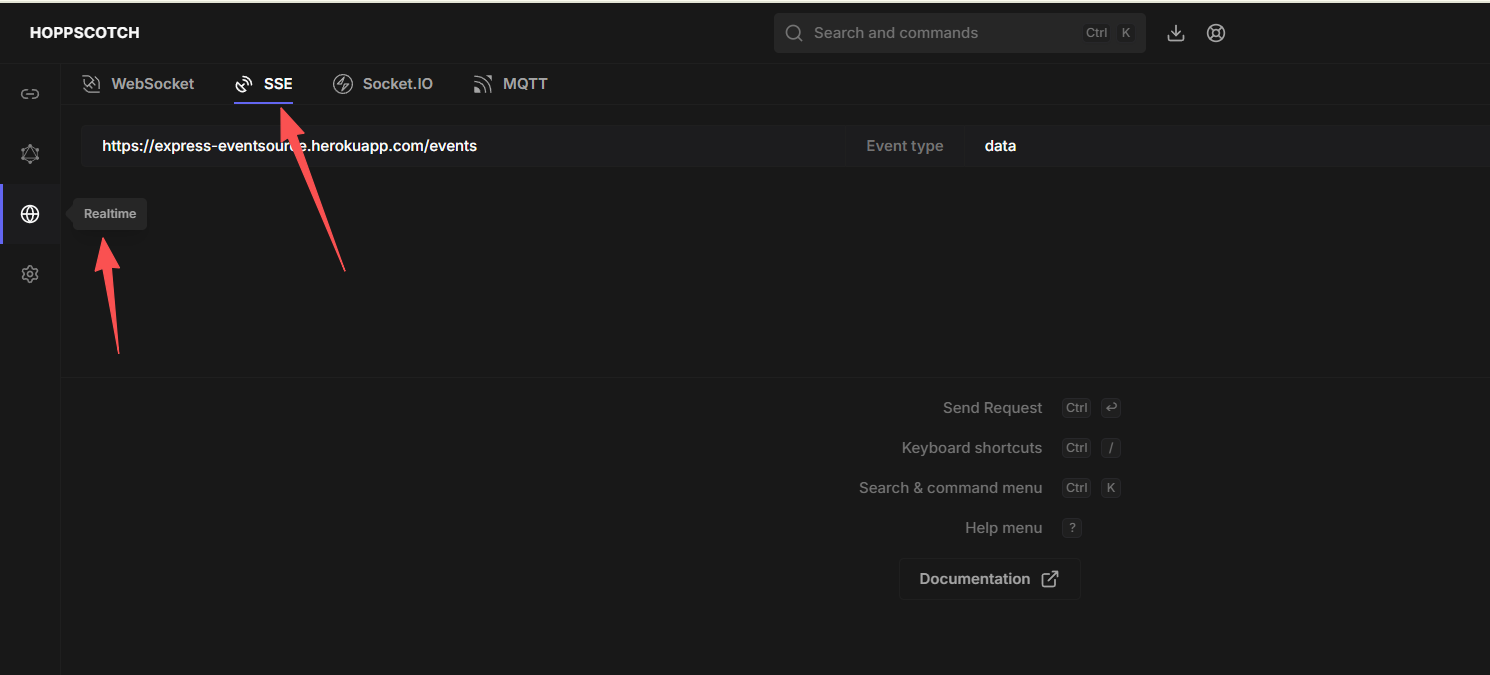Open the REST link icon in sidebar
This screenshot has height=675, width=1490.
(30, 94)
